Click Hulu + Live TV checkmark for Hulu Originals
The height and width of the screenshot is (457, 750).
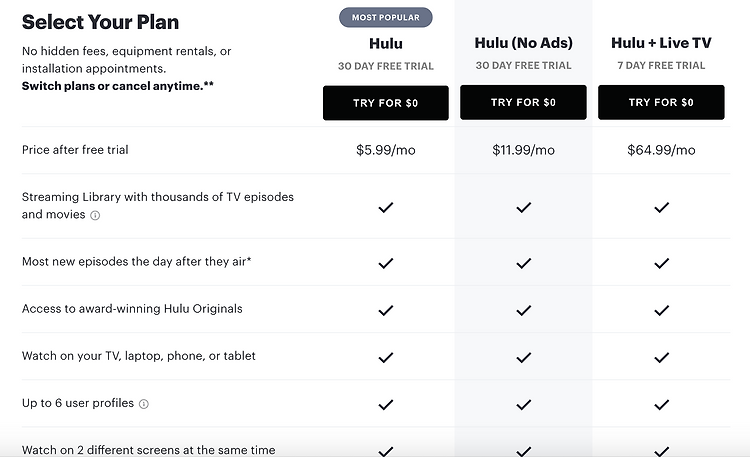tap(661, 311)
